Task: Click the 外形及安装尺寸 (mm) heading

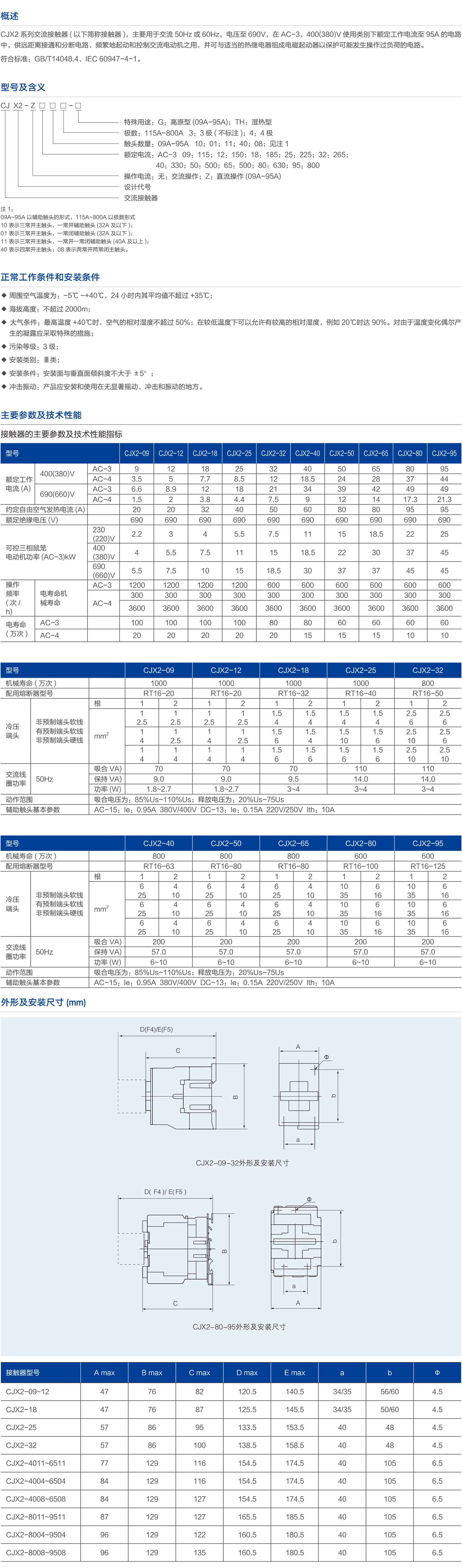Action: (43, 1002)
